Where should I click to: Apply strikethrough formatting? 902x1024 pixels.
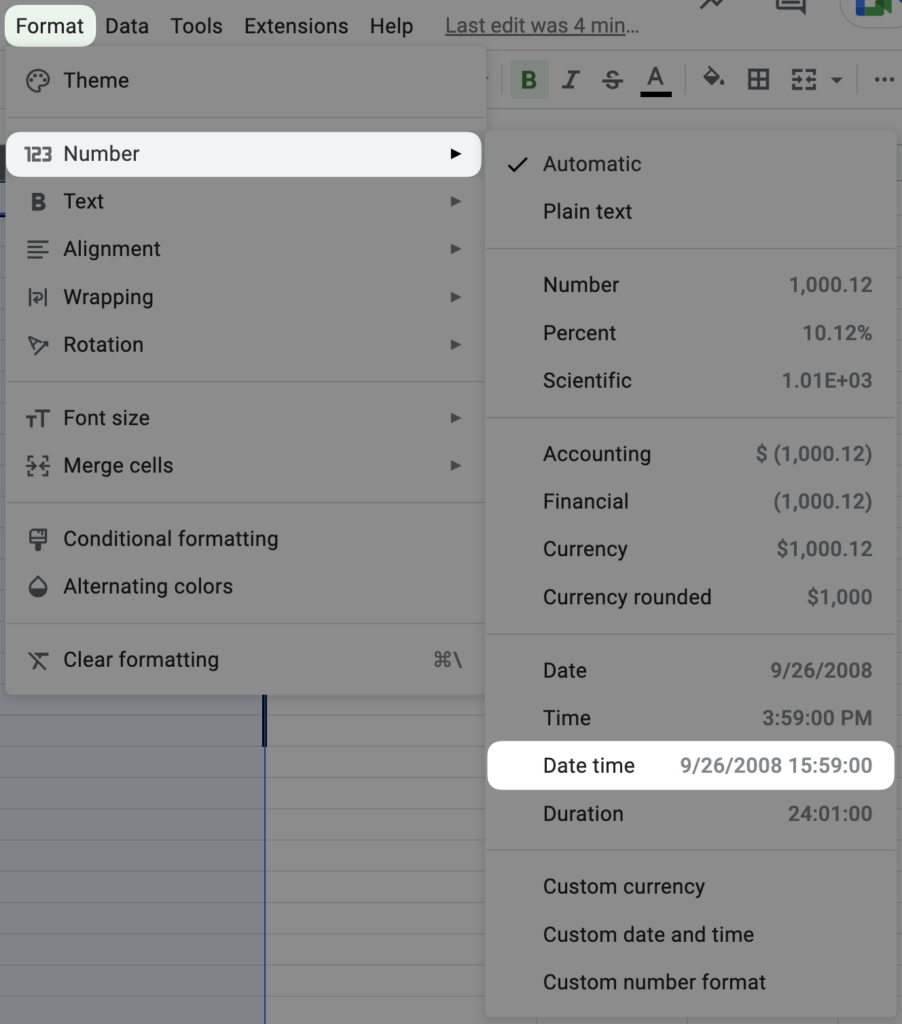[x=611, y=79]
